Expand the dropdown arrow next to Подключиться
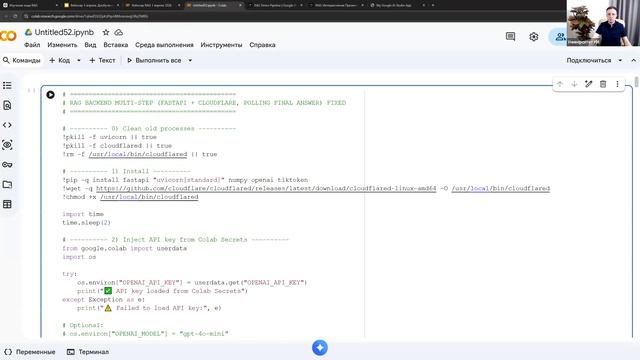 620,60
